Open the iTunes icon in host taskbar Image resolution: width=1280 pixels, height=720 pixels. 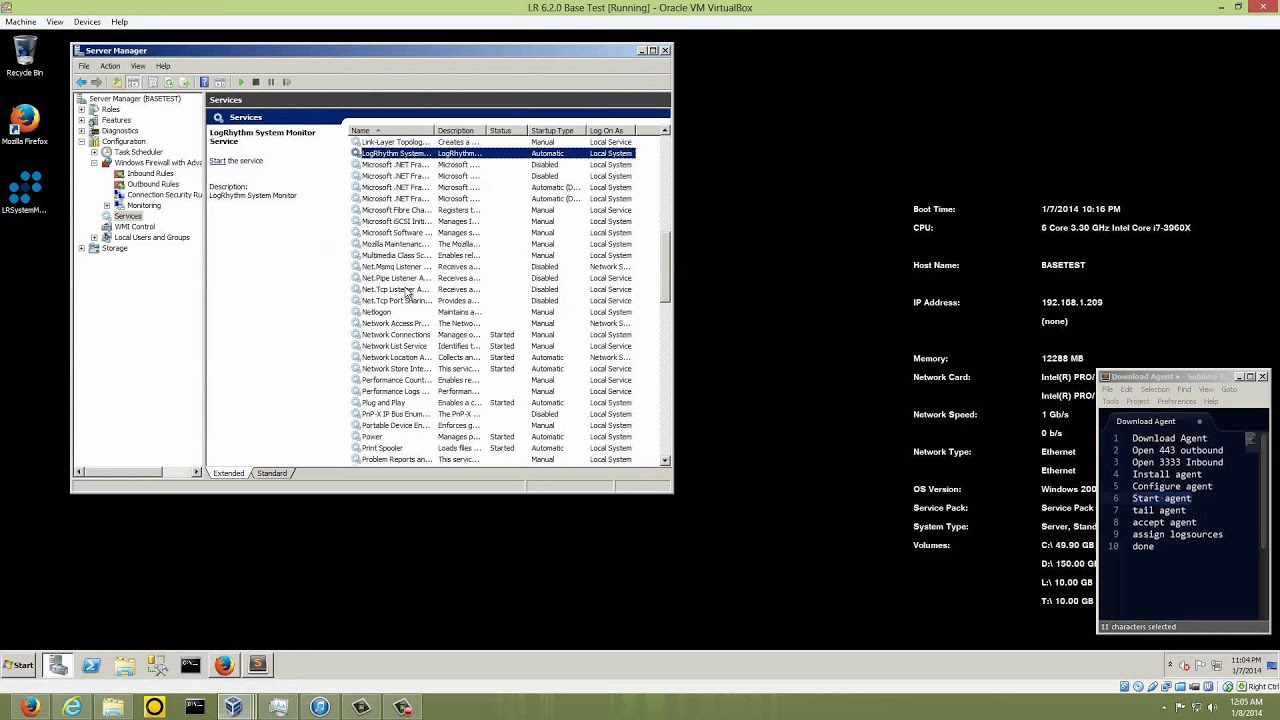pyautogui.click(x=320, y=707)
